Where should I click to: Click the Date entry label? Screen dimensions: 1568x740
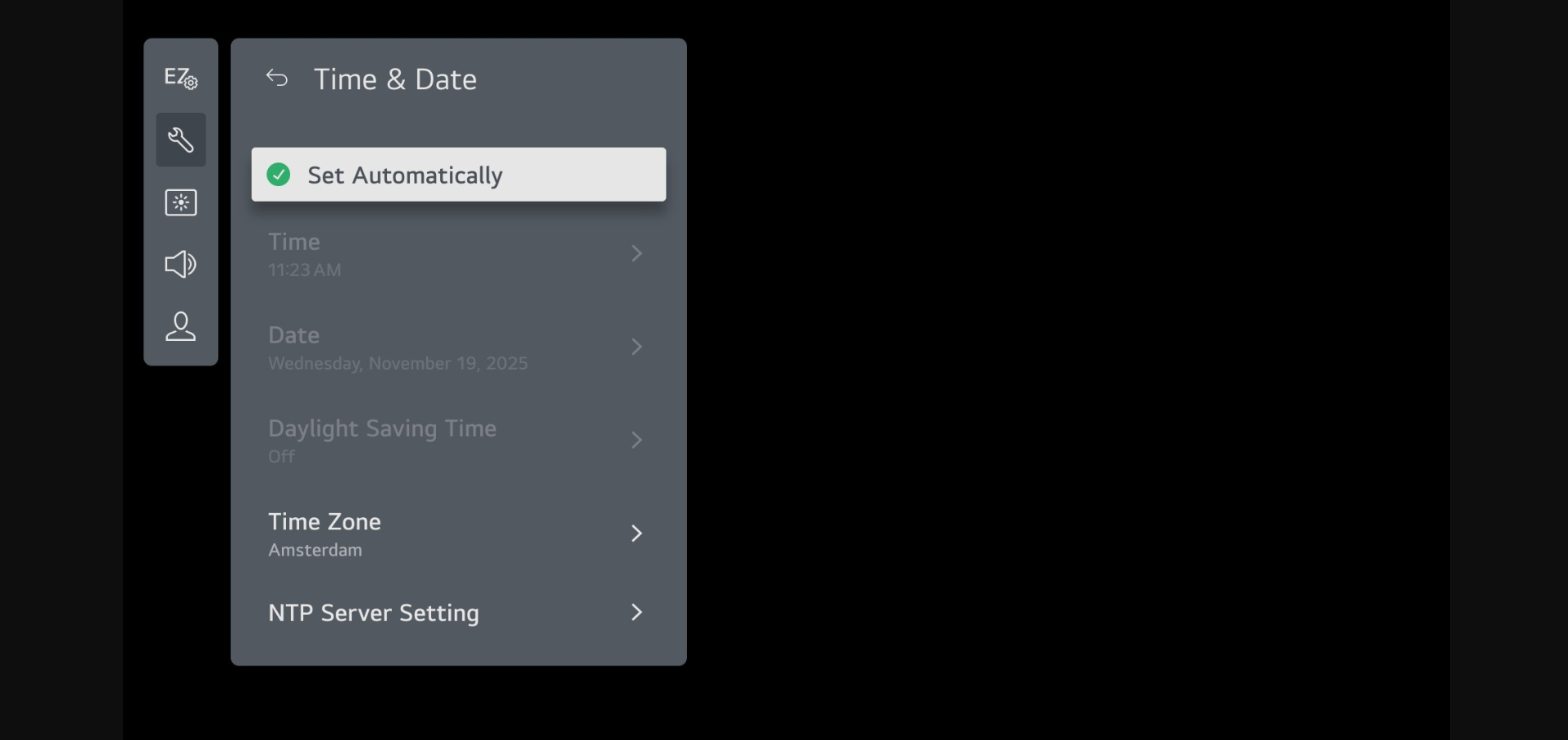293,335
